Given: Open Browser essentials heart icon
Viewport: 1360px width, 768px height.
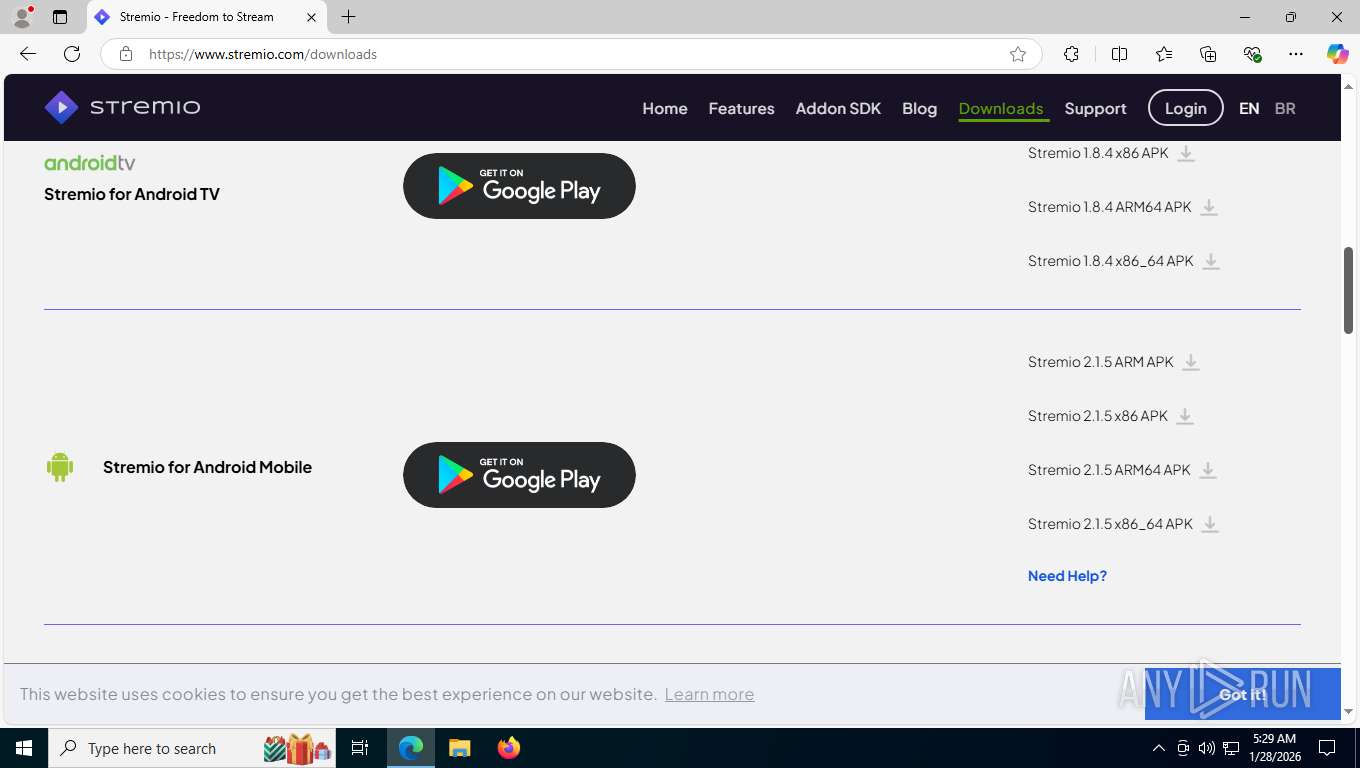Looking at the screenshot, I should (x=1252, y=54).
